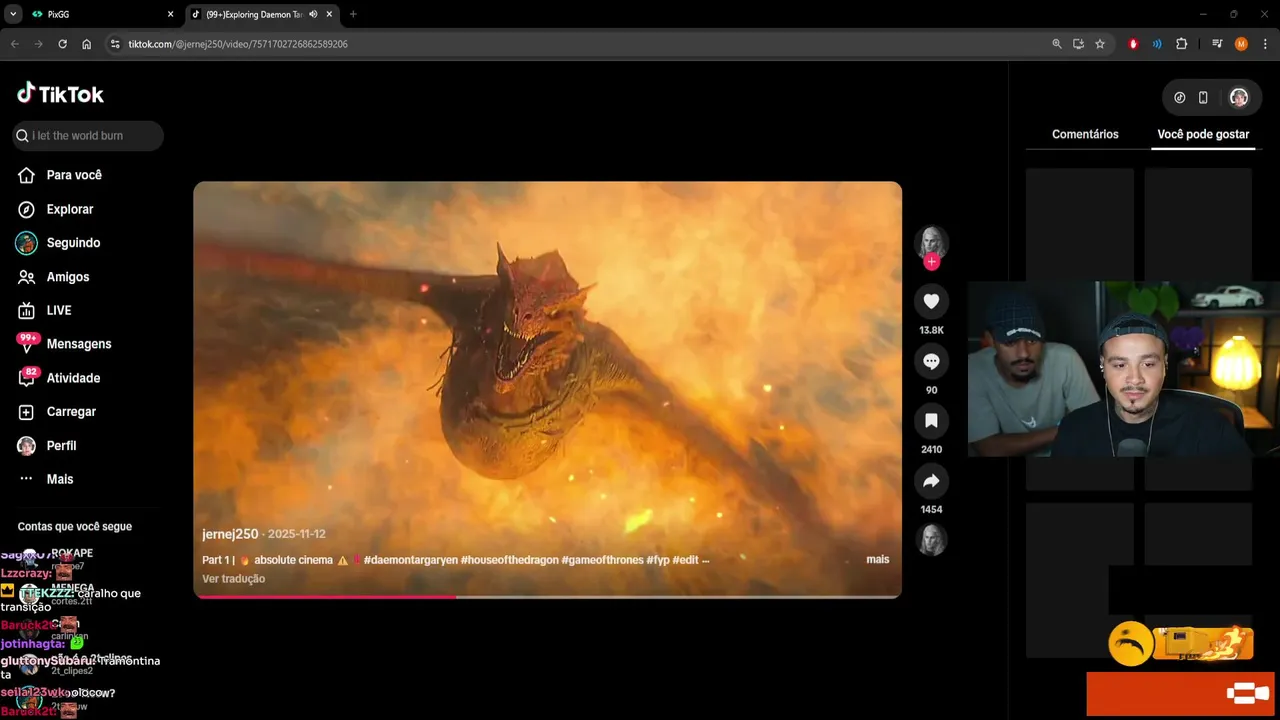Expand the caption with mais
The image size is (1280, 720).
(x=877, y=559)
